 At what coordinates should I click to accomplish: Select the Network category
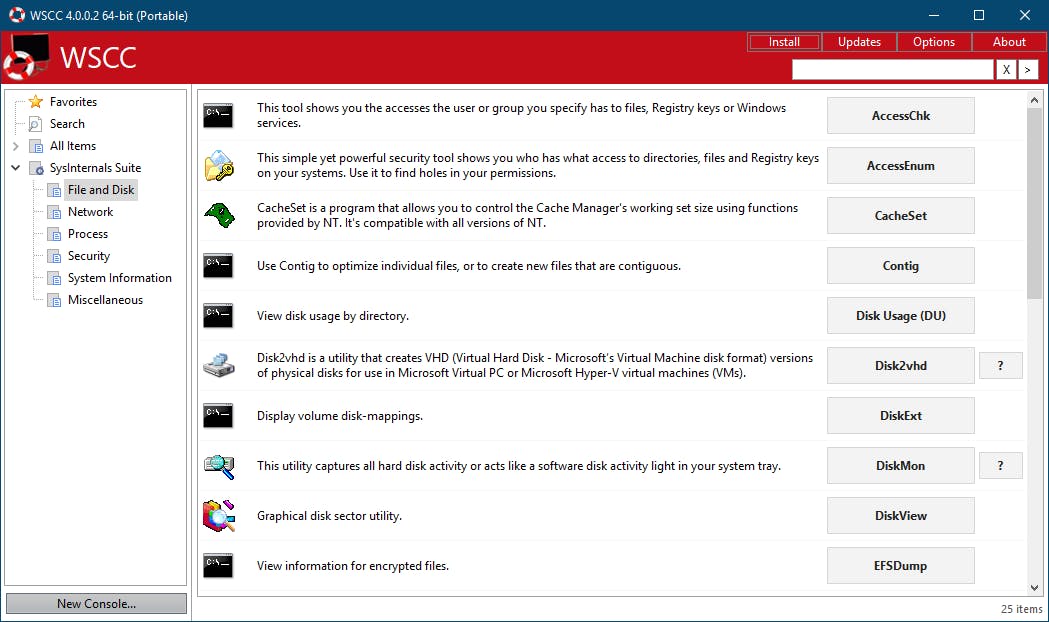coord(90,212)
